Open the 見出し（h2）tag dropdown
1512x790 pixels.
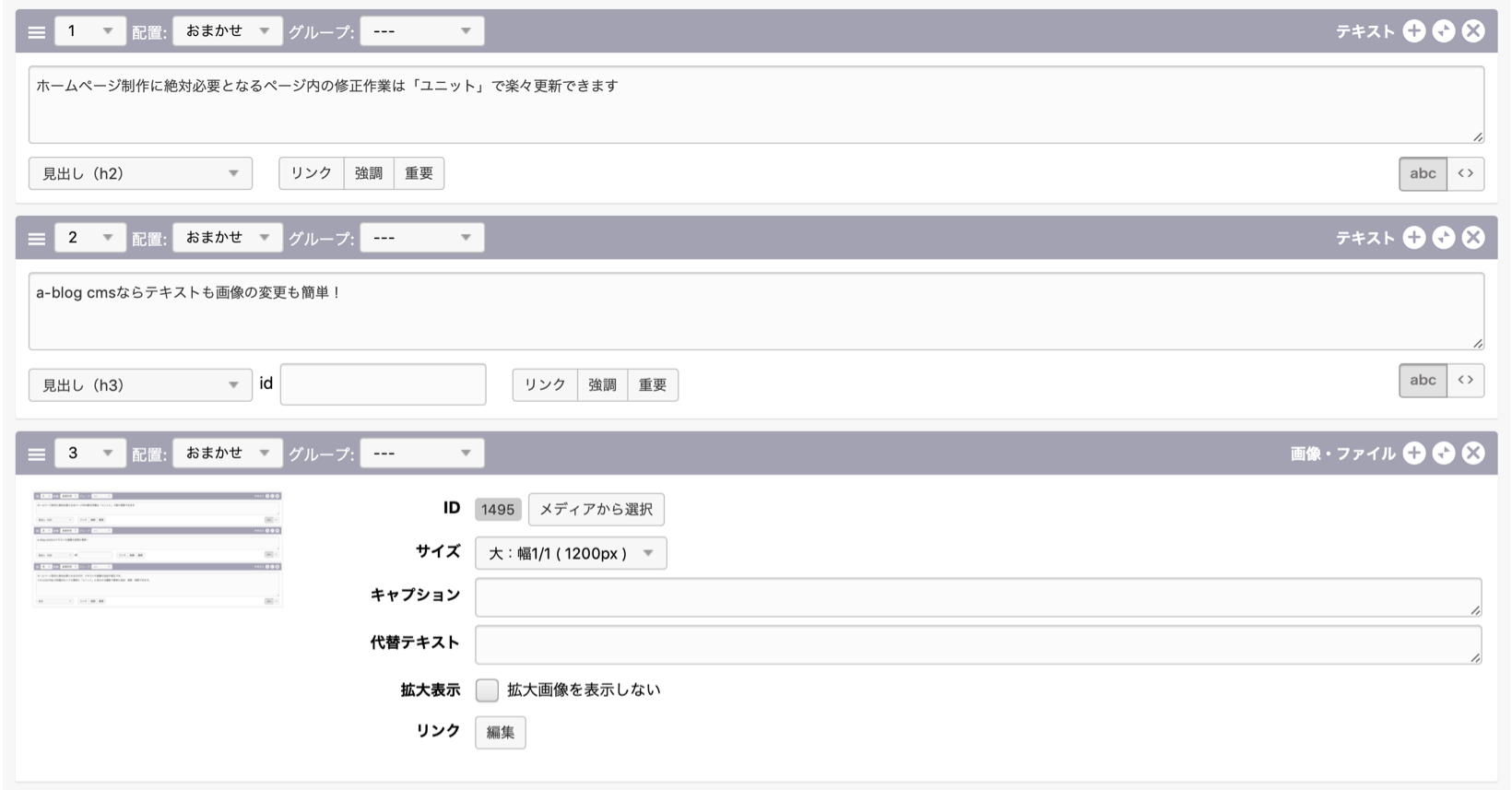tap(140, 173)
